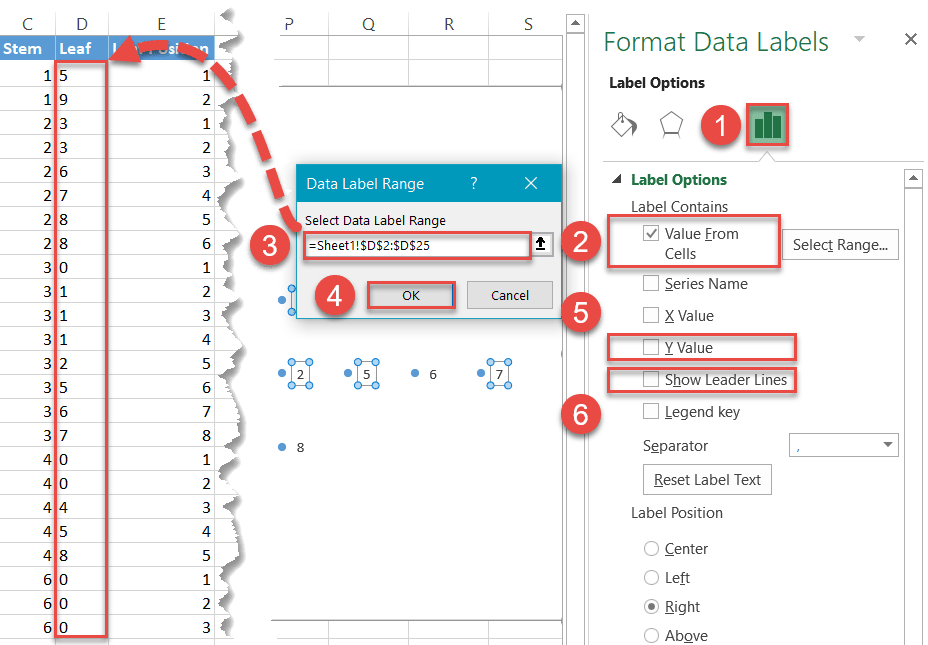Check the X Value option

[x=651, y=315]
